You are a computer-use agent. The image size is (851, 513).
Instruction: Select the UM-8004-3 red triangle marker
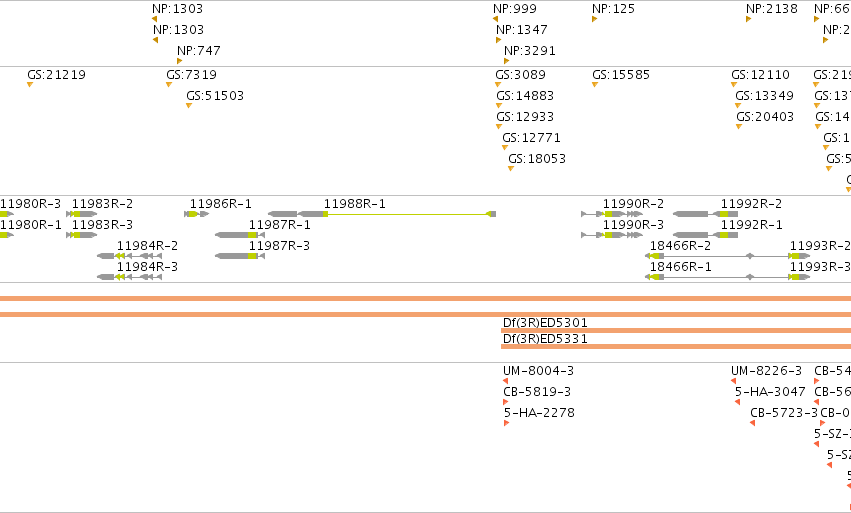pyautogui.click(x=506, y=381)
